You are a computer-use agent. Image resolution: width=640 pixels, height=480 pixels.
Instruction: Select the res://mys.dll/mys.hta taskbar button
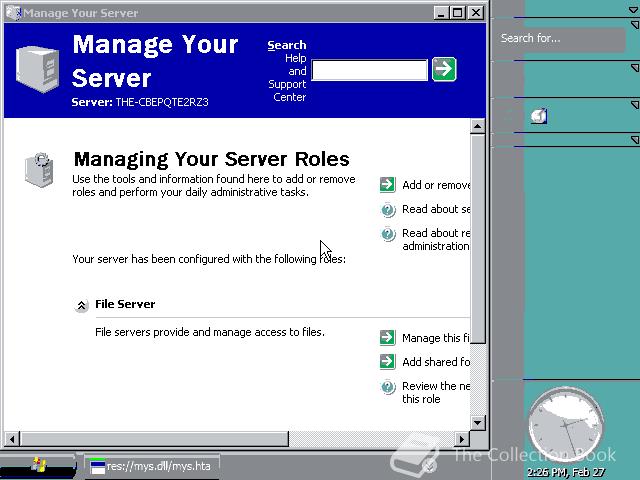coord(152,466)
